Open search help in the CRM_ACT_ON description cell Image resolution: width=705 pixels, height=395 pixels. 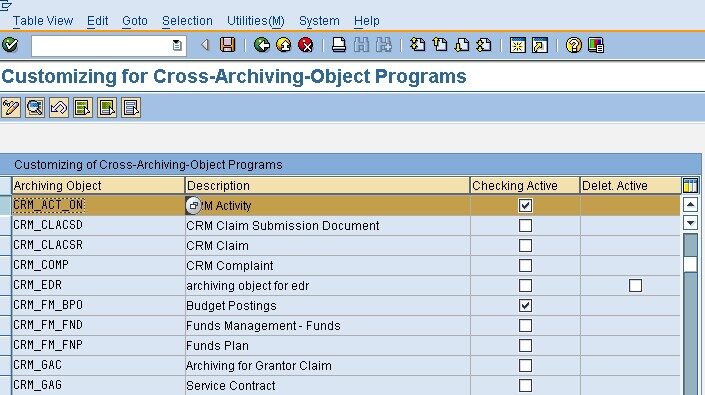(x=193, y=205)
